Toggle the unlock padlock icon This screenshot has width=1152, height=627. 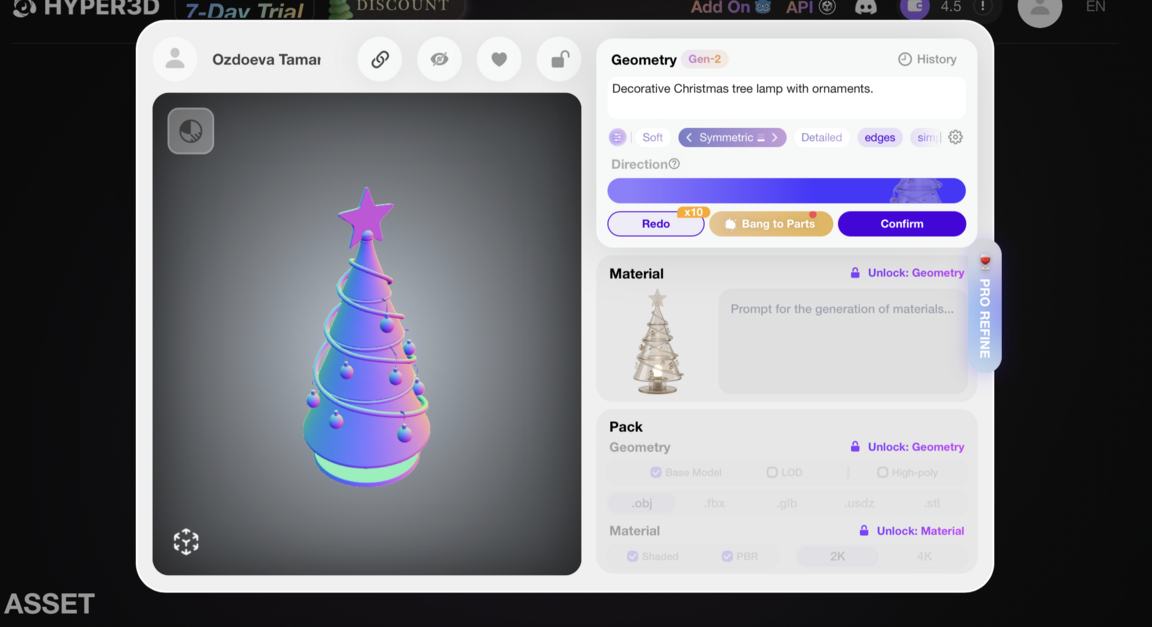pyautogui.click(x=559, y=60)
